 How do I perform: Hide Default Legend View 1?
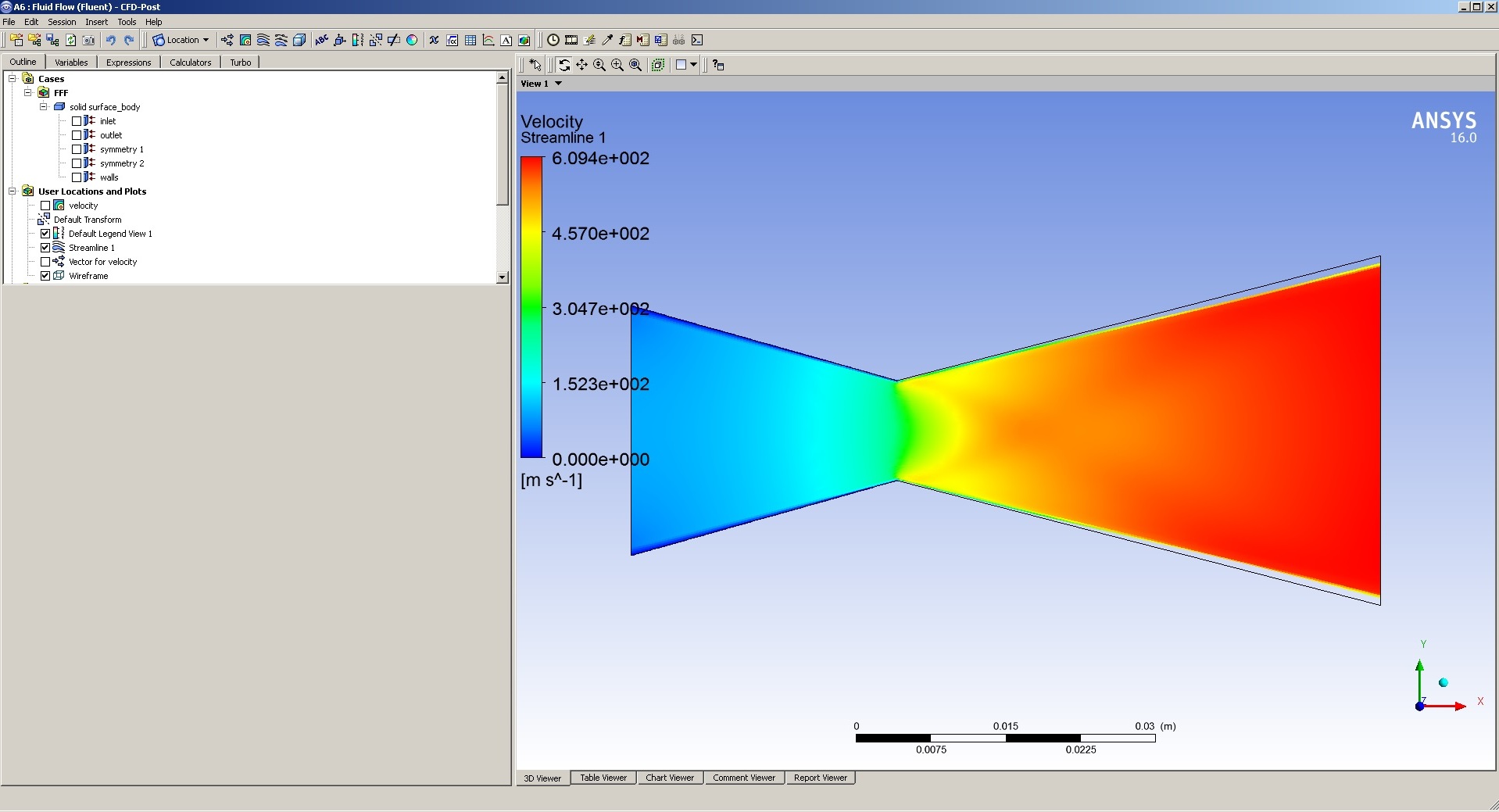click(45, 234)
